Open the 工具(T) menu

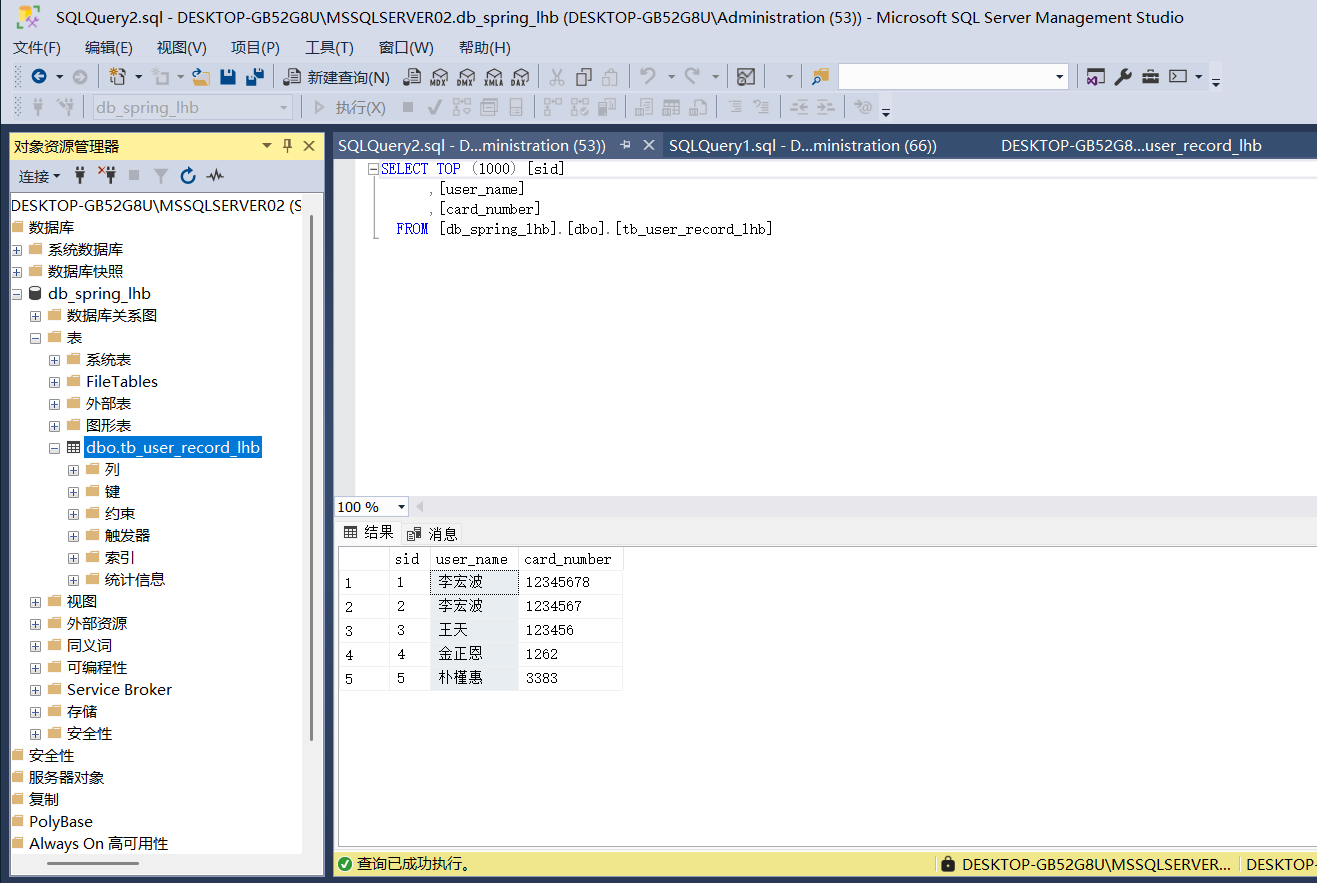pos(329,48)
